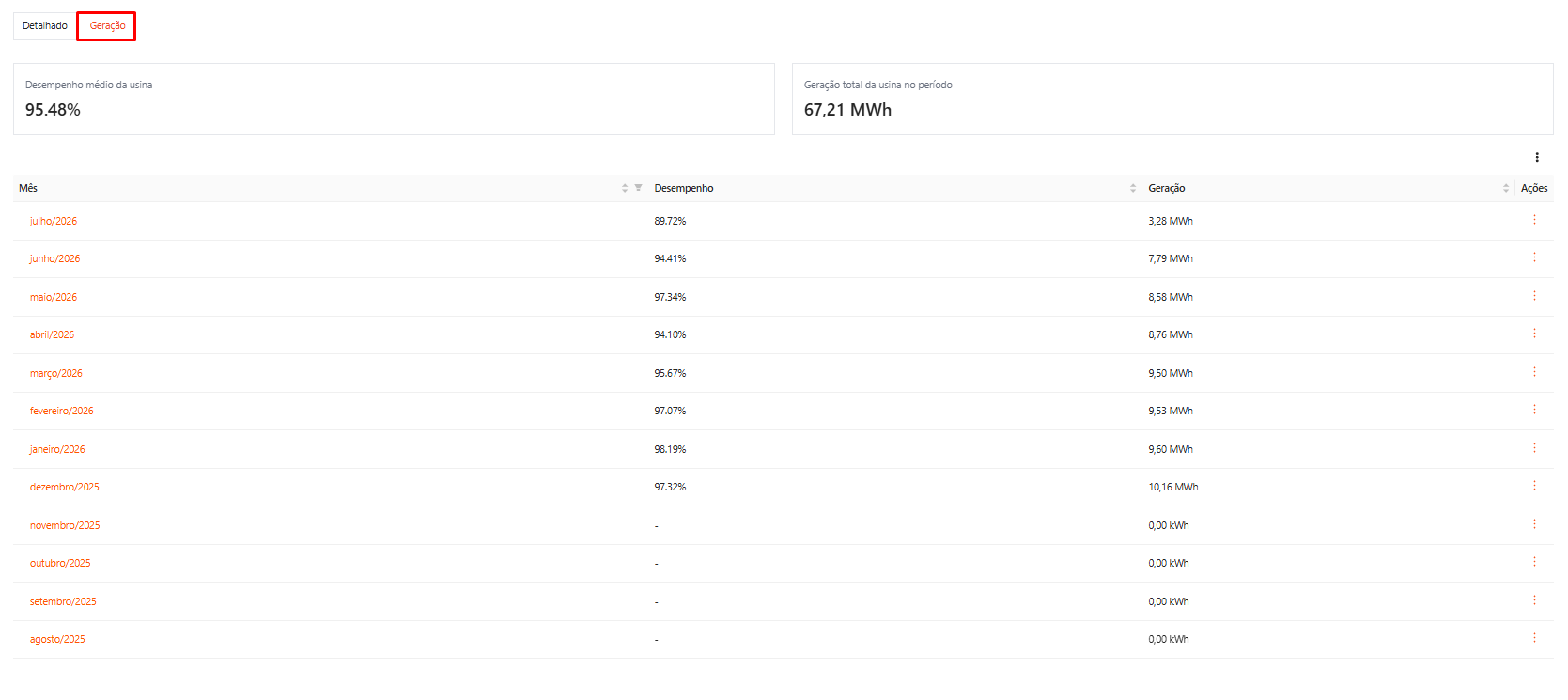
Task: Open actions menu for maio/2026 row
Action: [x=1534, y=296]
